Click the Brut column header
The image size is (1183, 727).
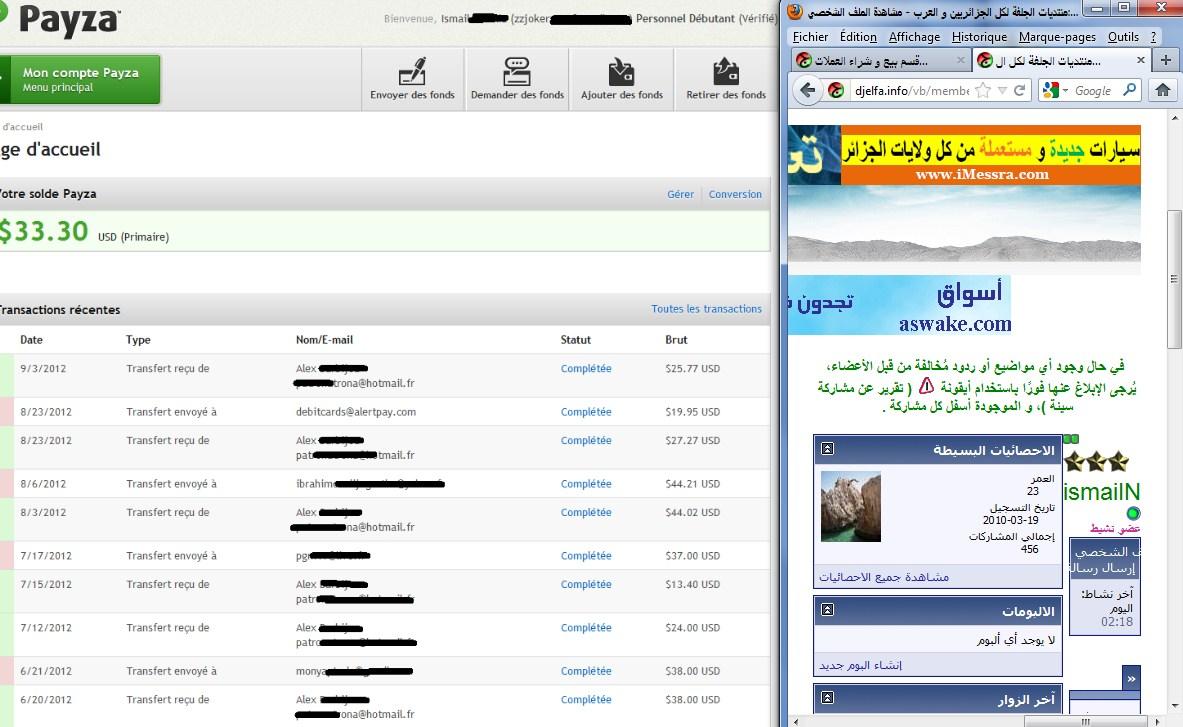coord(676,339)
